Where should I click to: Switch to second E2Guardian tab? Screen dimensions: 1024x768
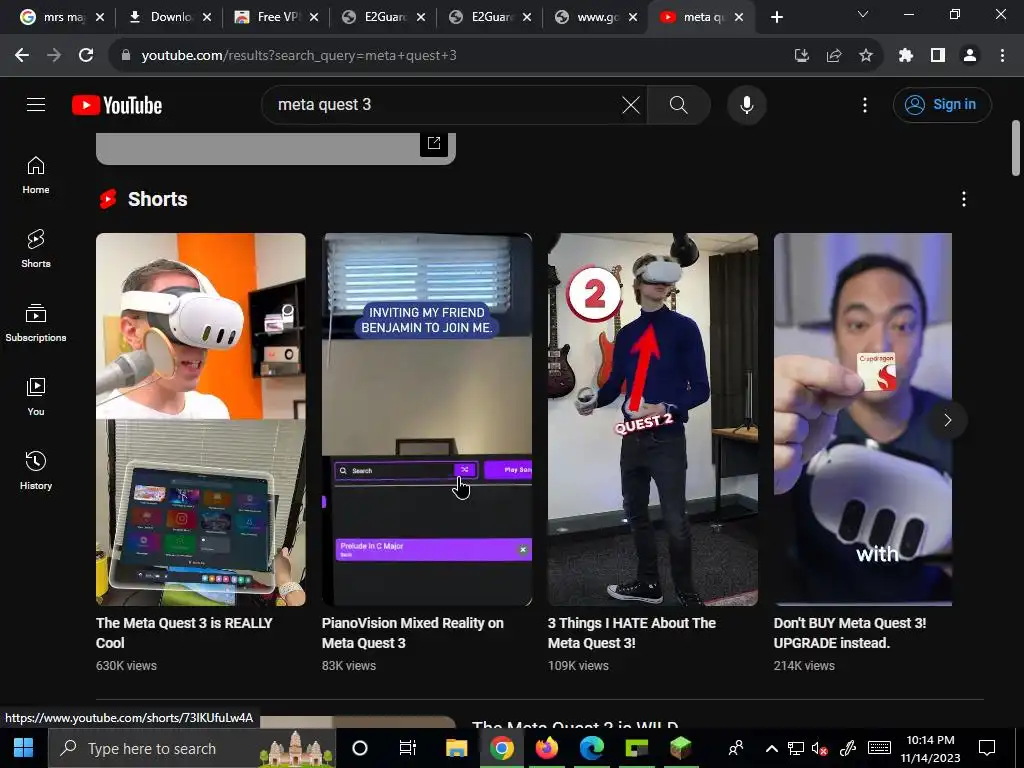490,17
